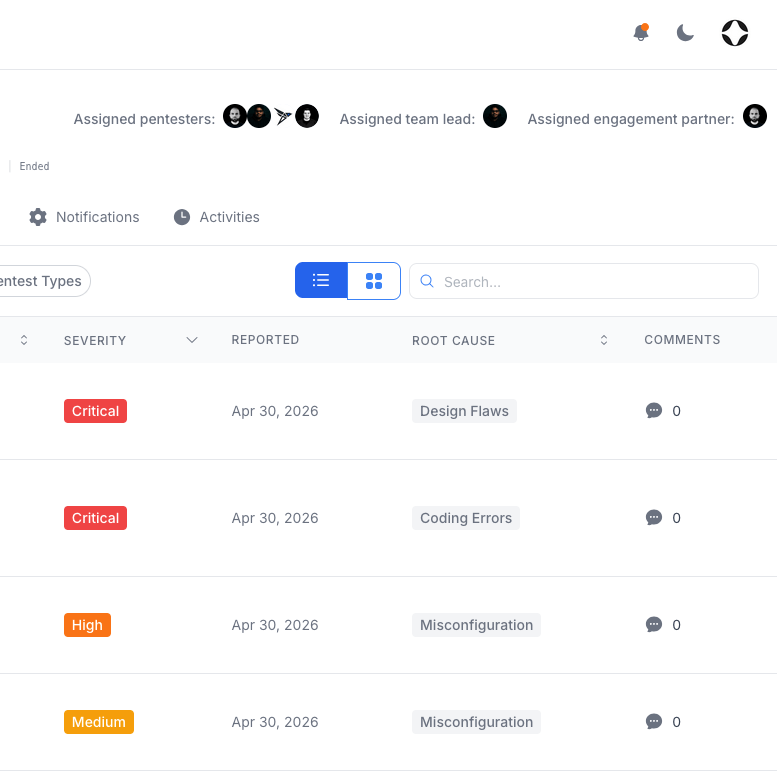Open the Notifications tab

[x=84, y=217]
